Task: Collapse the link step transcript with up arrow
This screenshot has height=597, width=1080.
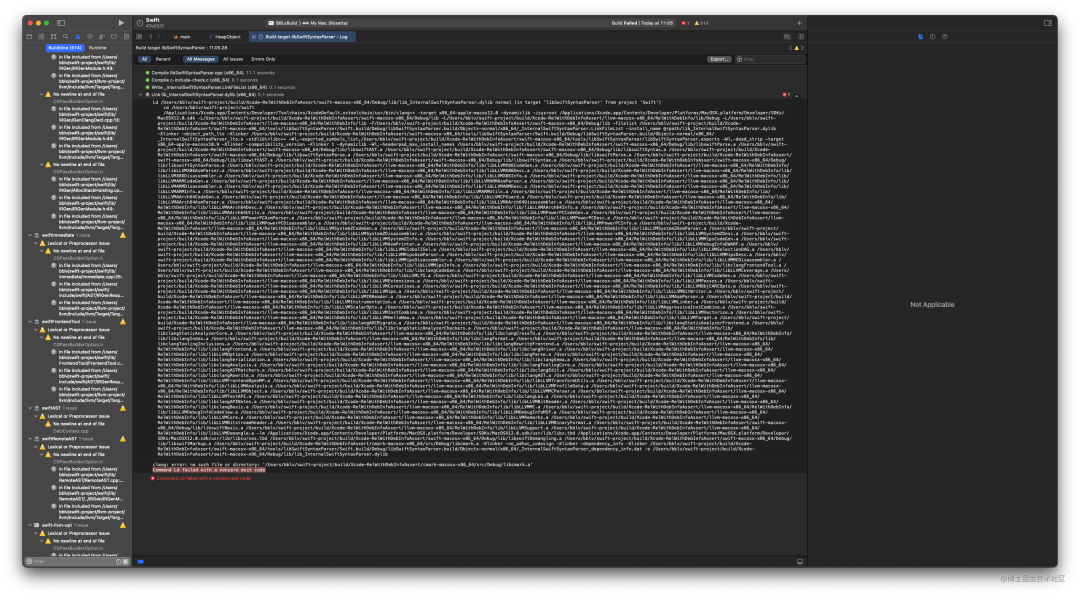Action: pos(797,95)
